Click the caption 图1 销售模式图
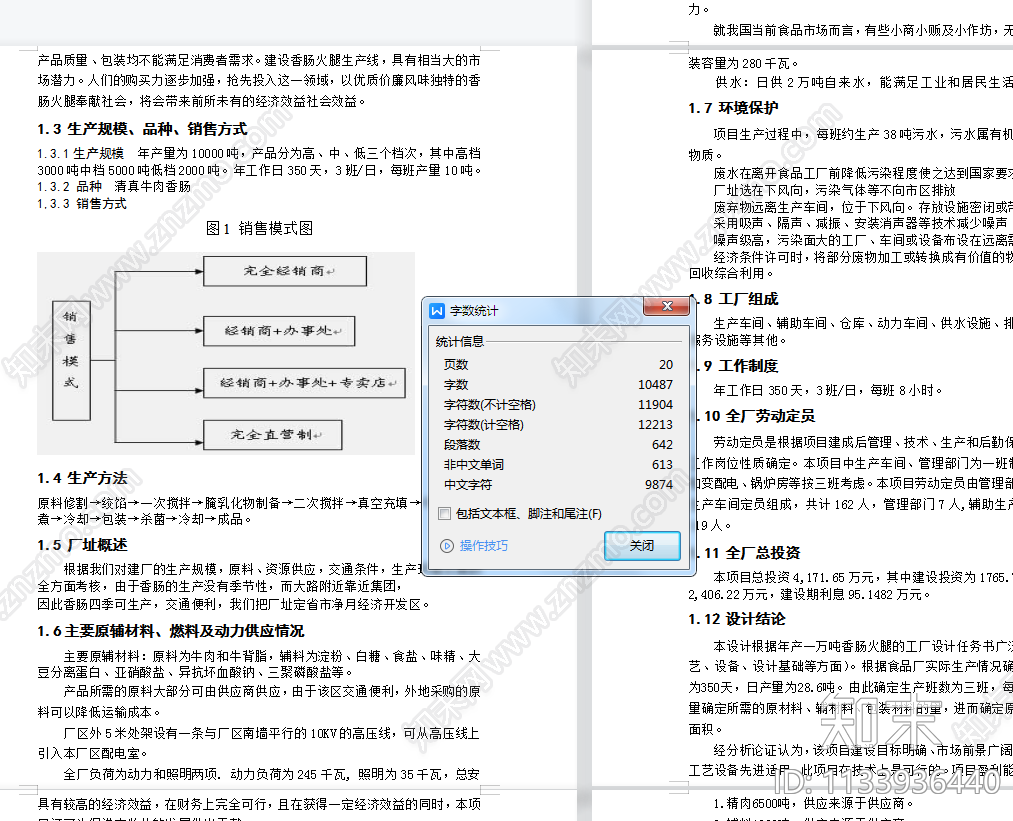 (x=259, y=228)
